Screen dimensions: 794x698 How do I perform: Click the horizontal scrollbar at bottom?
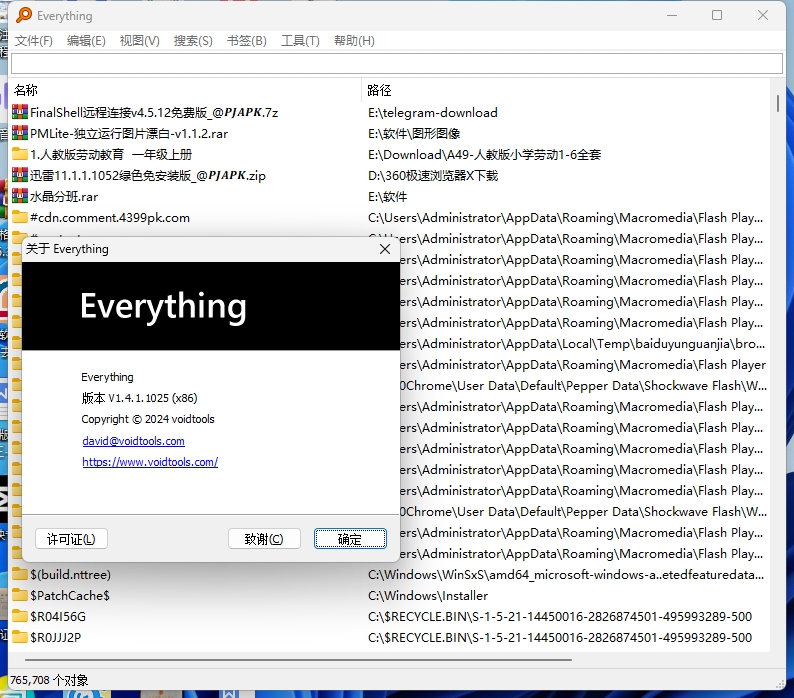point(298,660)
